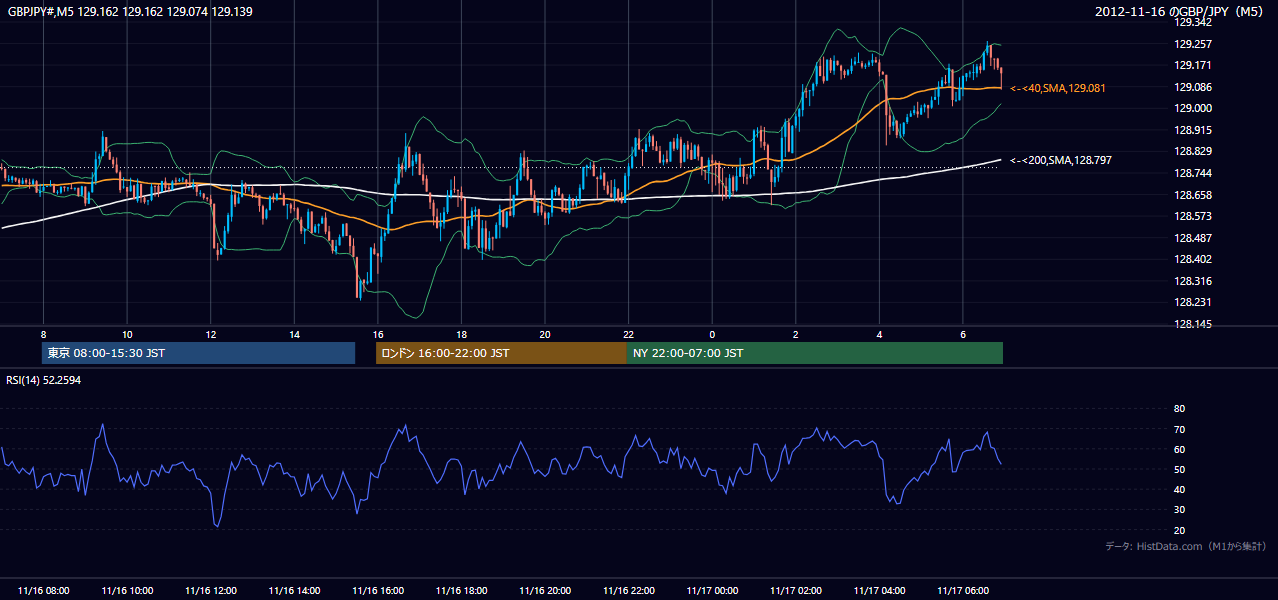The height and width of the screenshot is (600, 1278).
Task: Click the 11/16 12:00 time label
Action: pyautogui.click(x=210, y=591)
